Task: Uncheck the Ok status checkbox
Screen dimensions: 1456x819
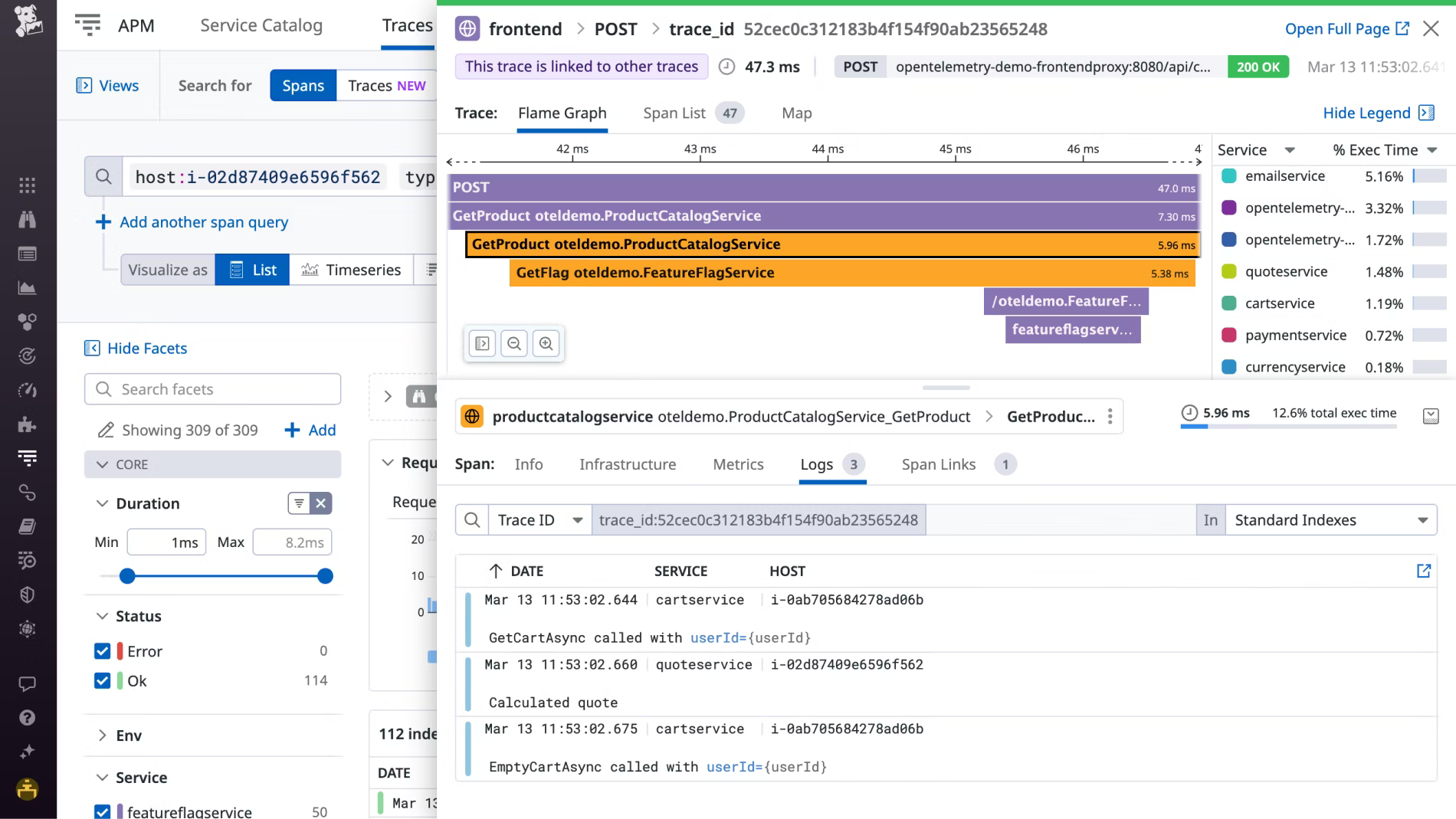Action: coord(102,681)
